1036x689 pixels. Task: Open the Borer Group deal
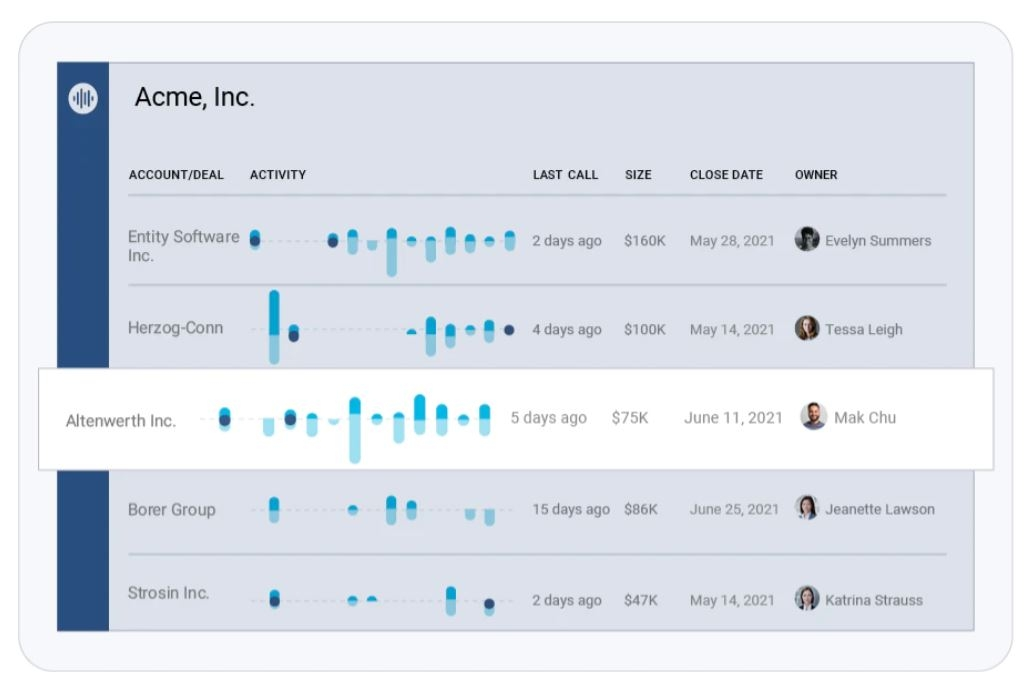172,510
